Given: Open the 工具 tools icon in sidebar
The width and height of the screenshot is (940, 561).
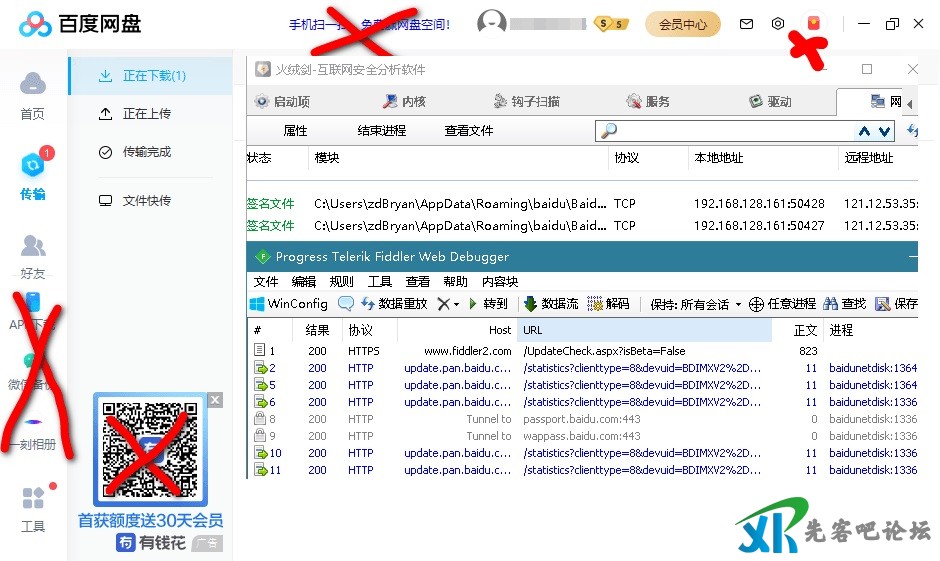Looking at the screenshot, I should [33, 508].
